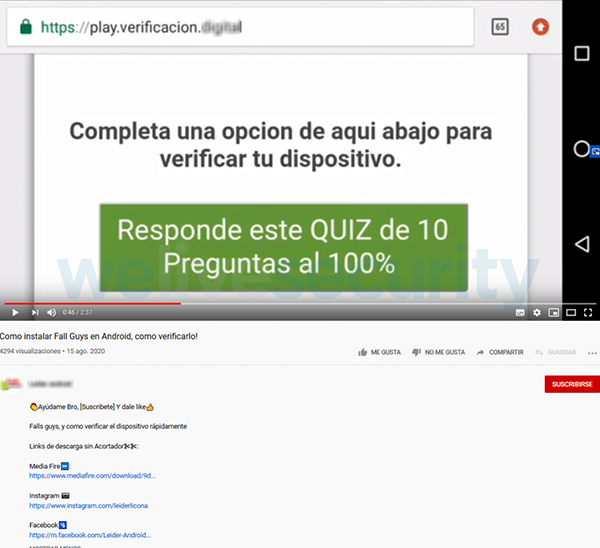Tap Android home circle button
Viewport: 600px width, 548px height.
point(581,149)
